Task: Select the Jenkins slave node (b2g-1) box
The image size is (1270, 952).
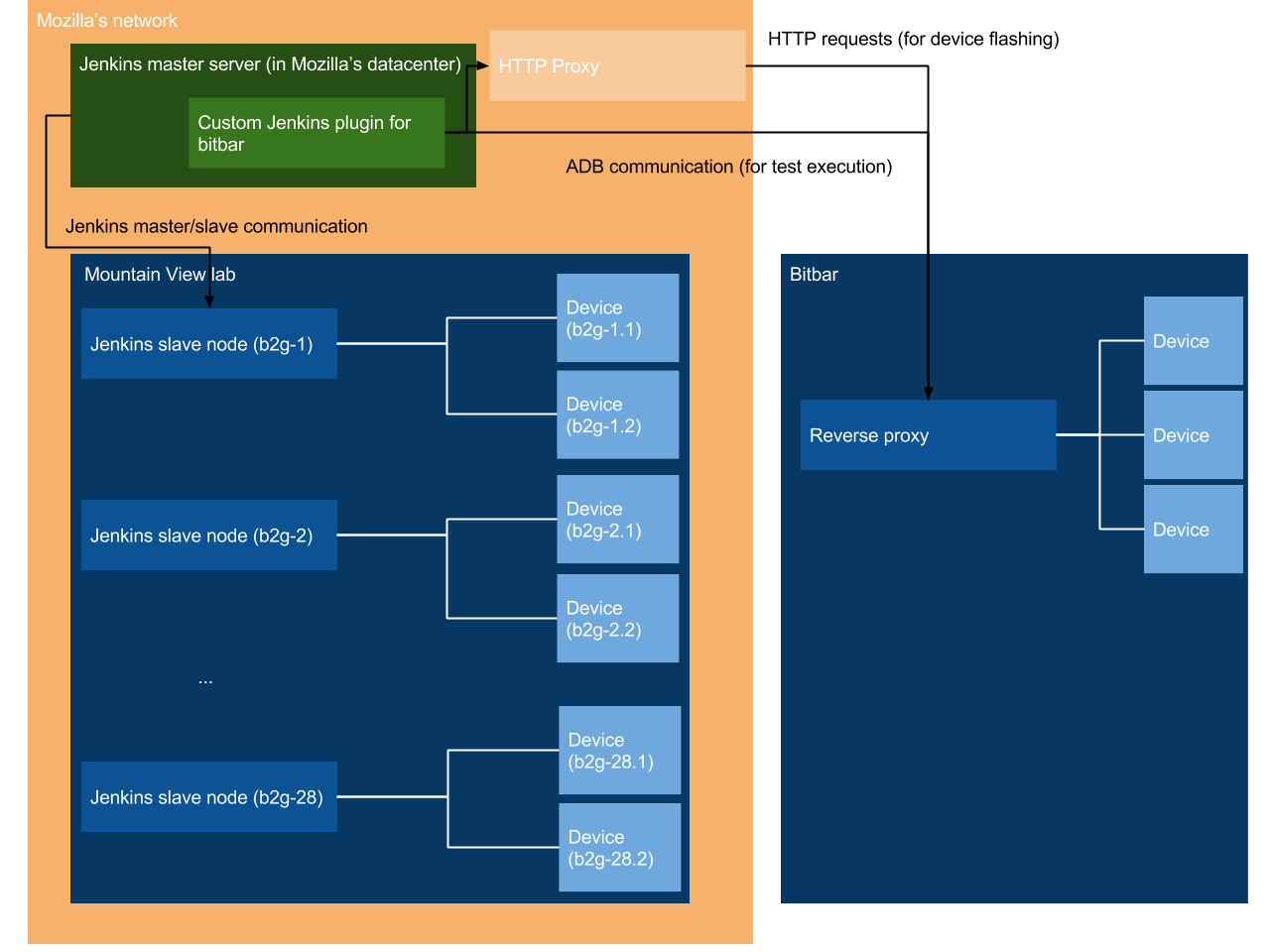Action: pos(208,343)
